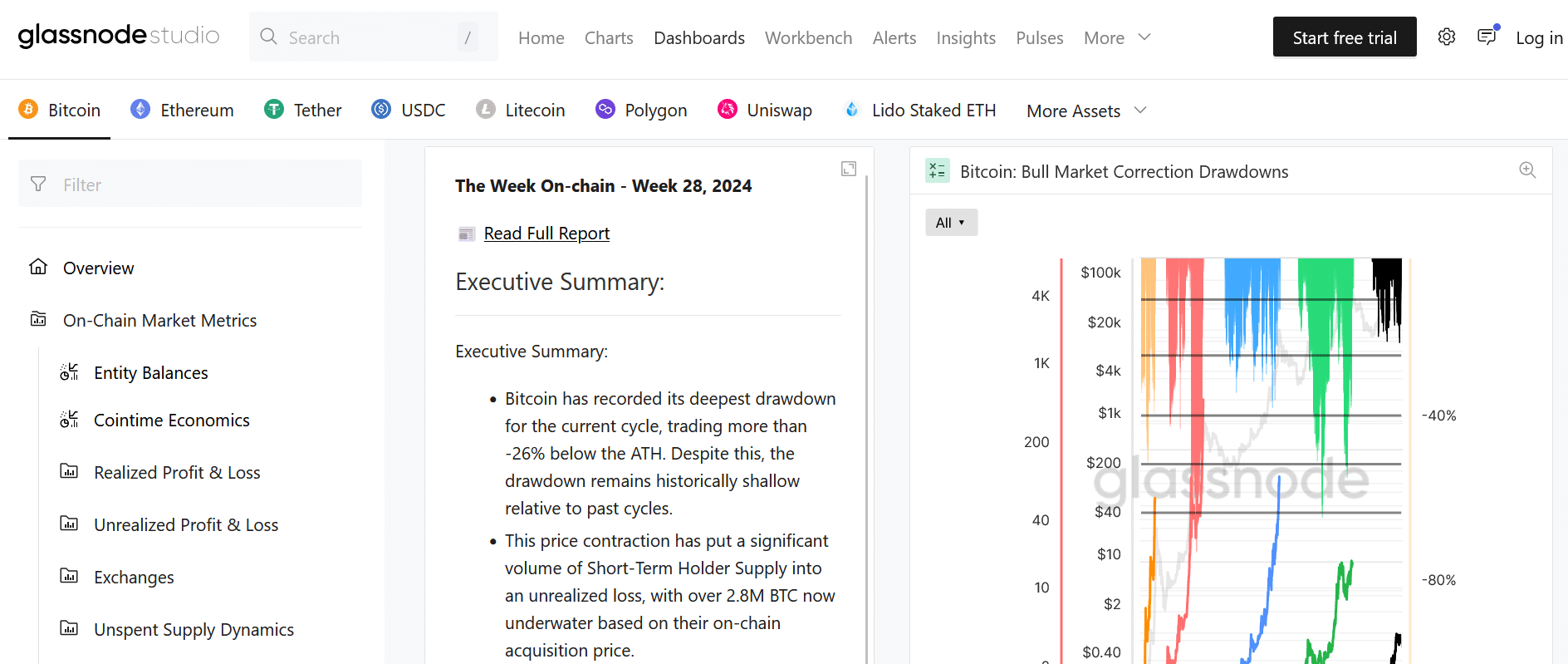This screenshot has width=1568, height=664.
Task: Select the Tether asset tab
Action: click(x=302, y=110)
